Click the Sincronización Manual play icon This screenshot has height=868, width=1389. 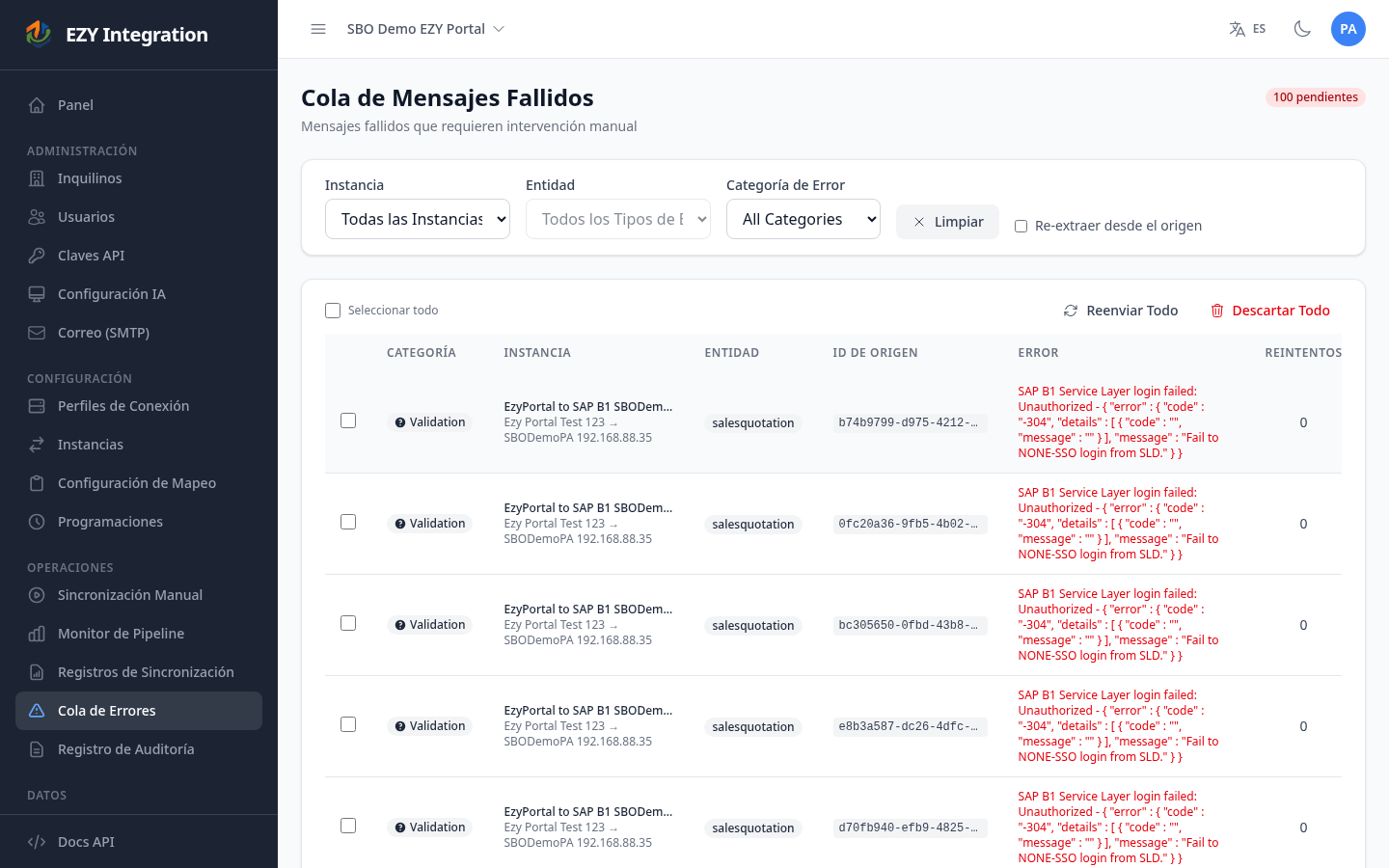point(37,595)
